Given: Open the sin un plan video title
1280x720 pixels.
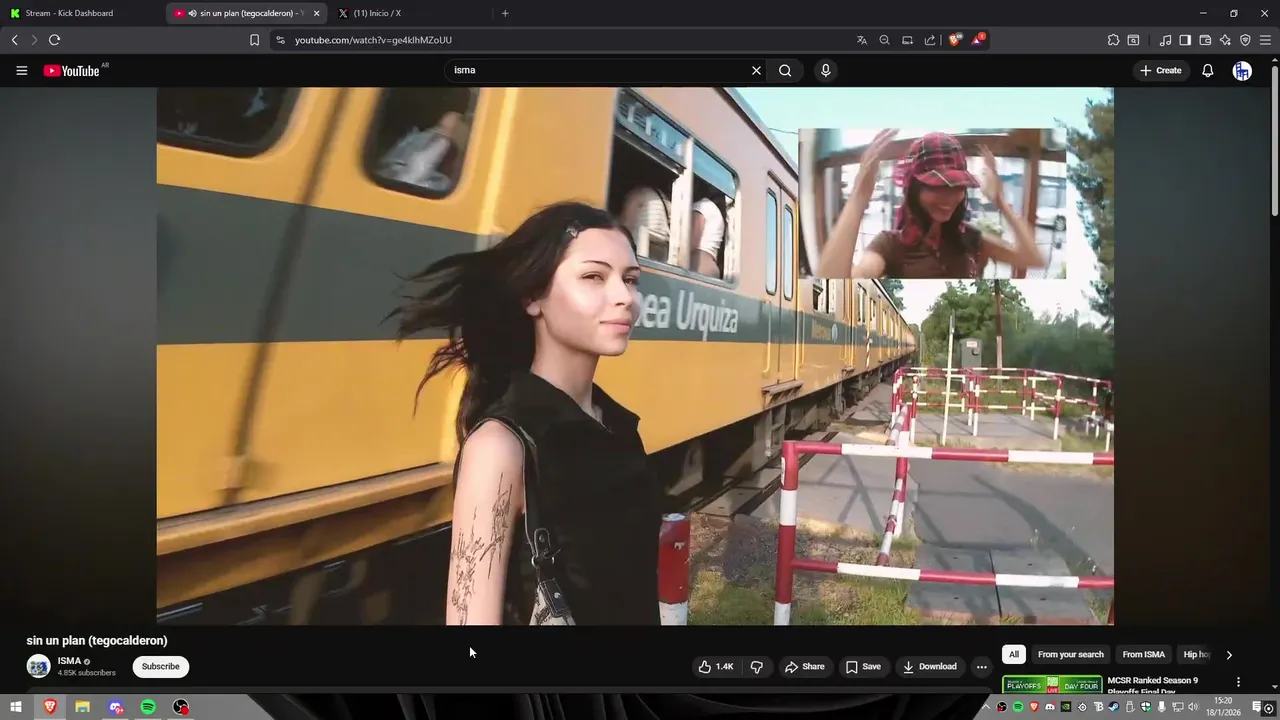Looking at the screenshot, I should [97, 640].
